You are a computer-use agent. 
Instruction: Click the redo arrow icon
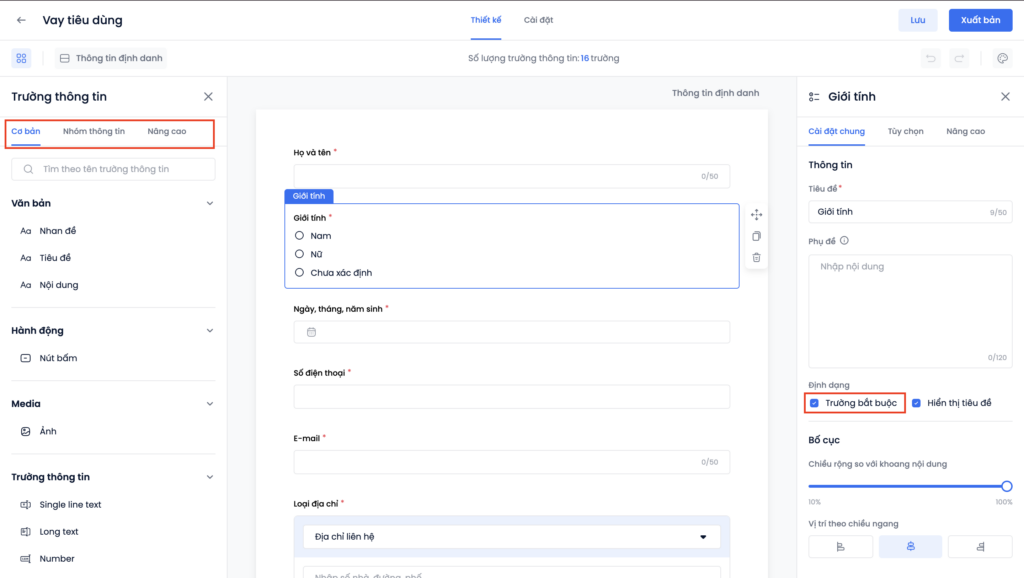pyautogui.click(x=960, y=58)
